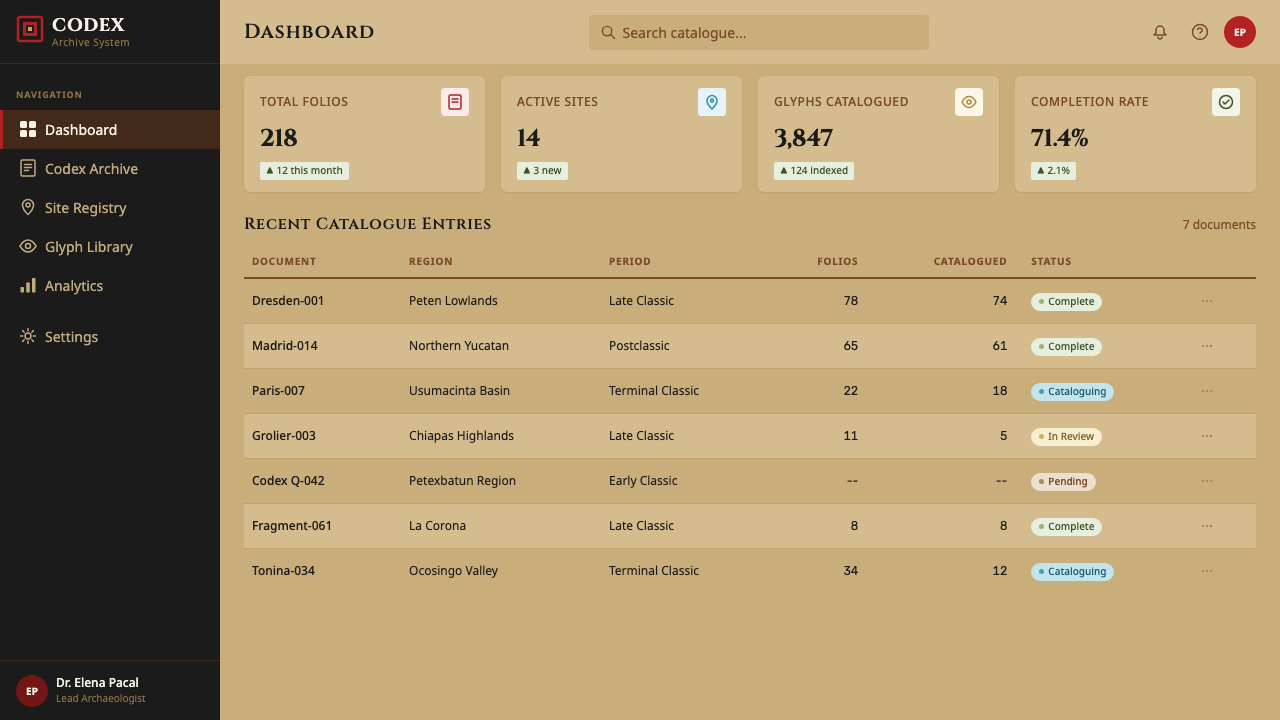Open Codex Archive section
1280x720 pixels.
tap(110, 169)
